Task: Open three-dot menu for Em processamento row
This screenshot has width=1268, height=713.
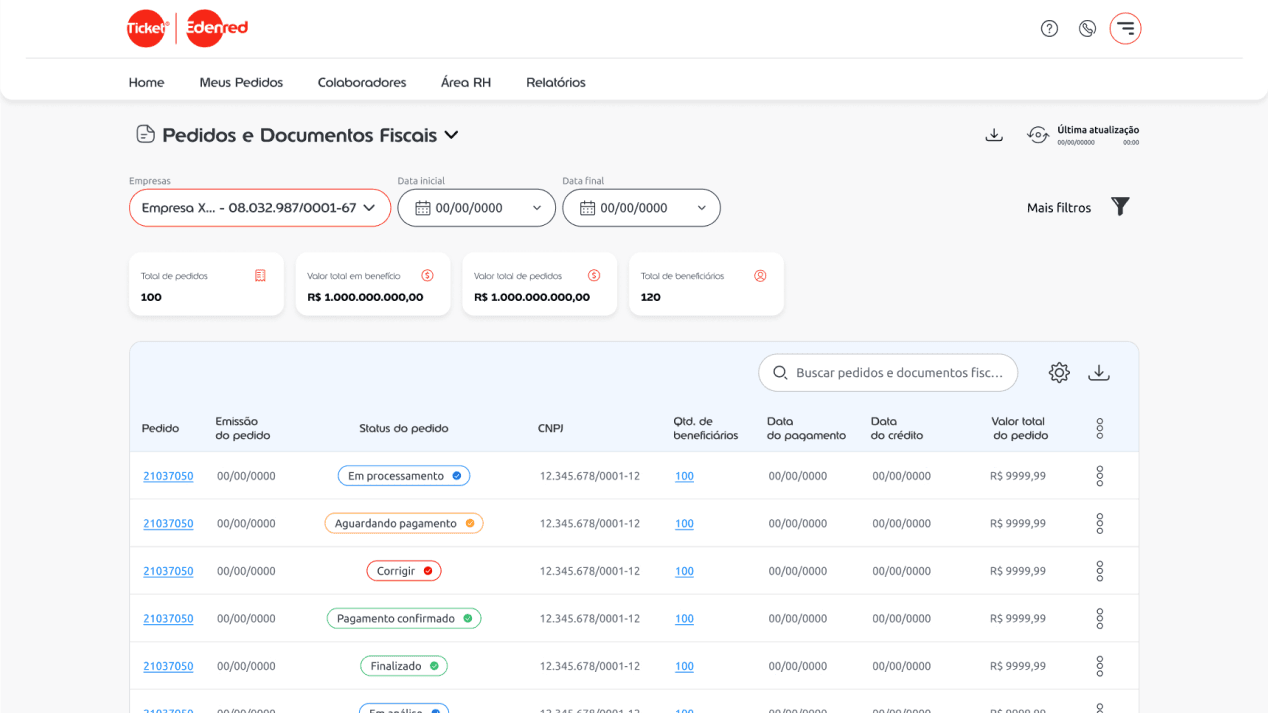Action: click(x=1100, y=476)
